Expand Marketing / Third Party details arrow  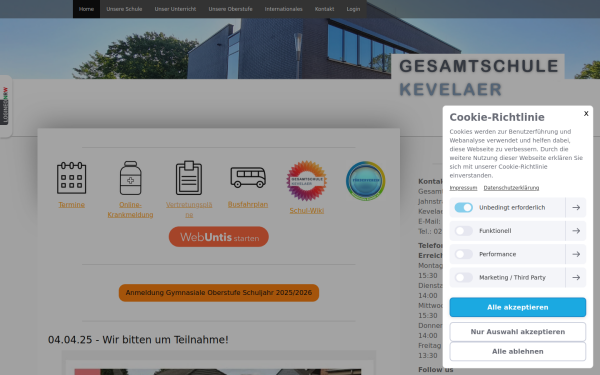click(x=576, y=277)
